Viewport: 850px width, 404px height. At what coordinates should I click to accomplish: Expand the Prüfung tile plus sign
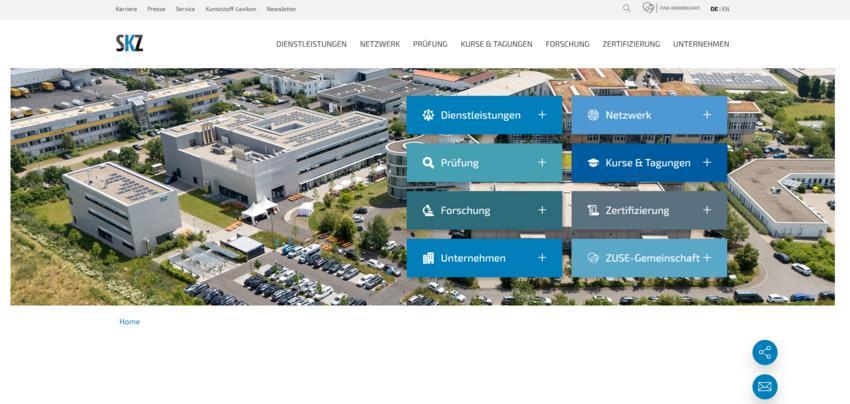pyautogui.click(x=542, y=163)
